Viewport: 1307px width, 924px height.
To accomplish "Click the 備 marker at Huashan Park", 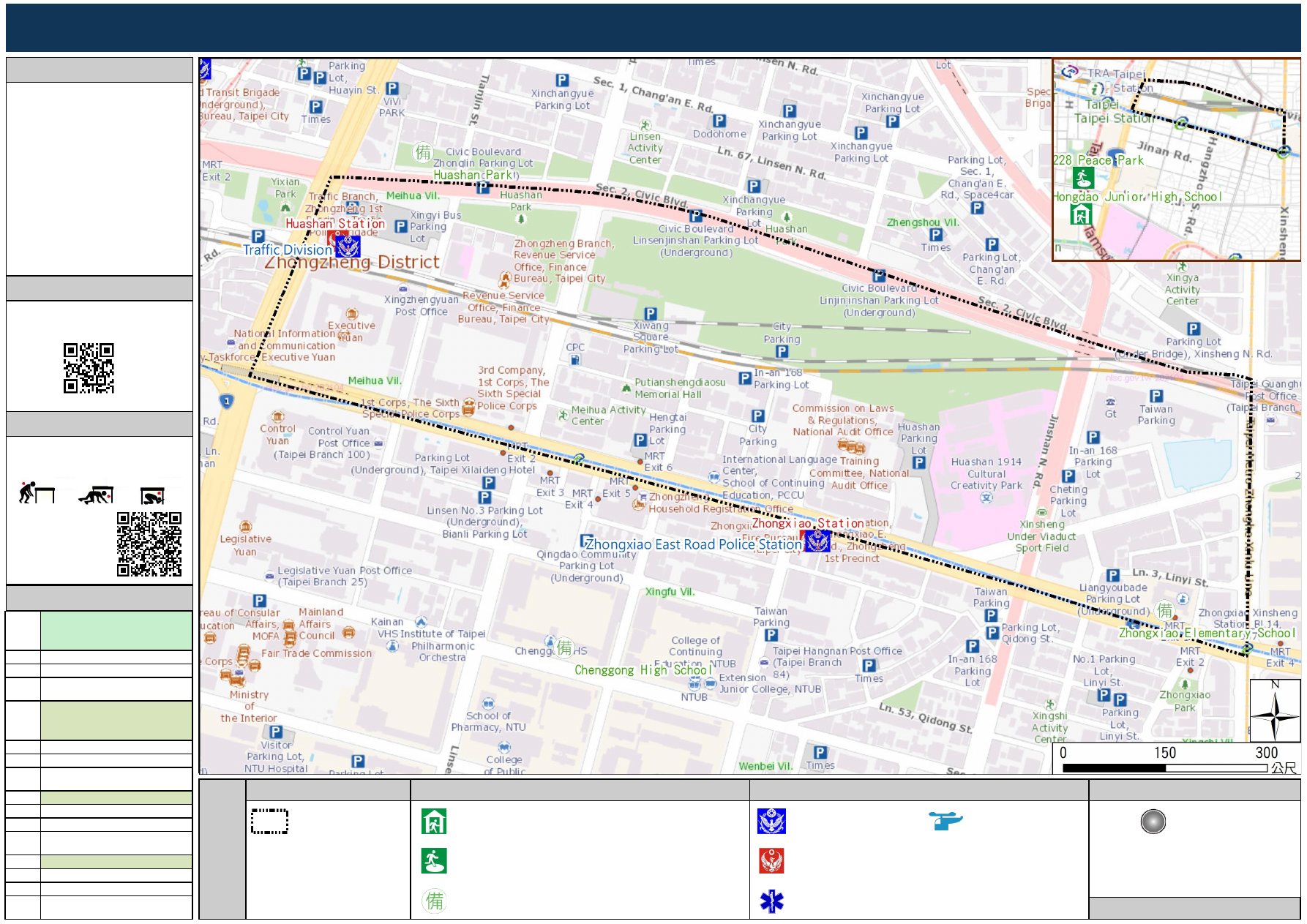I will [423, 152].
